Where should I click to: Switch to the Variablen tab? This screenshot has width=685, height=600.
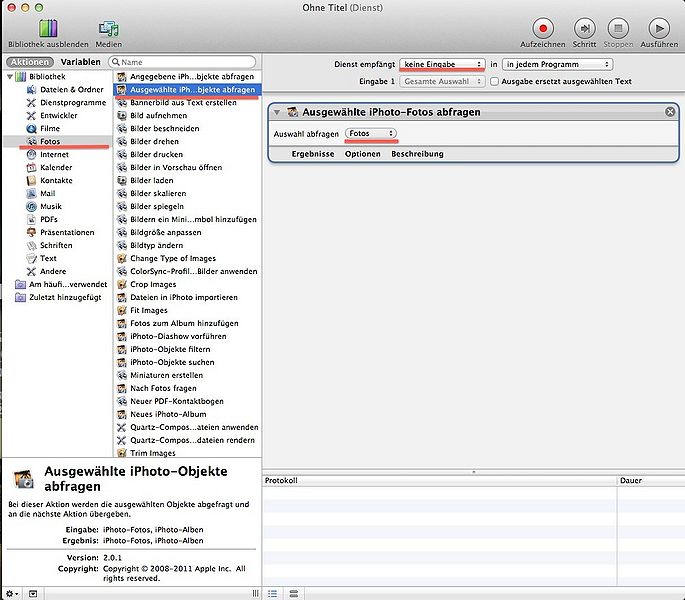[x=80, y=62]
